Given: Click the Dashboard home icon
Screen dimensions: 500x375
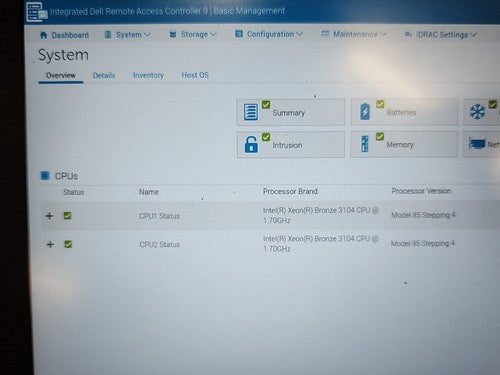Looking at the screenshot, I should (43, 35).
